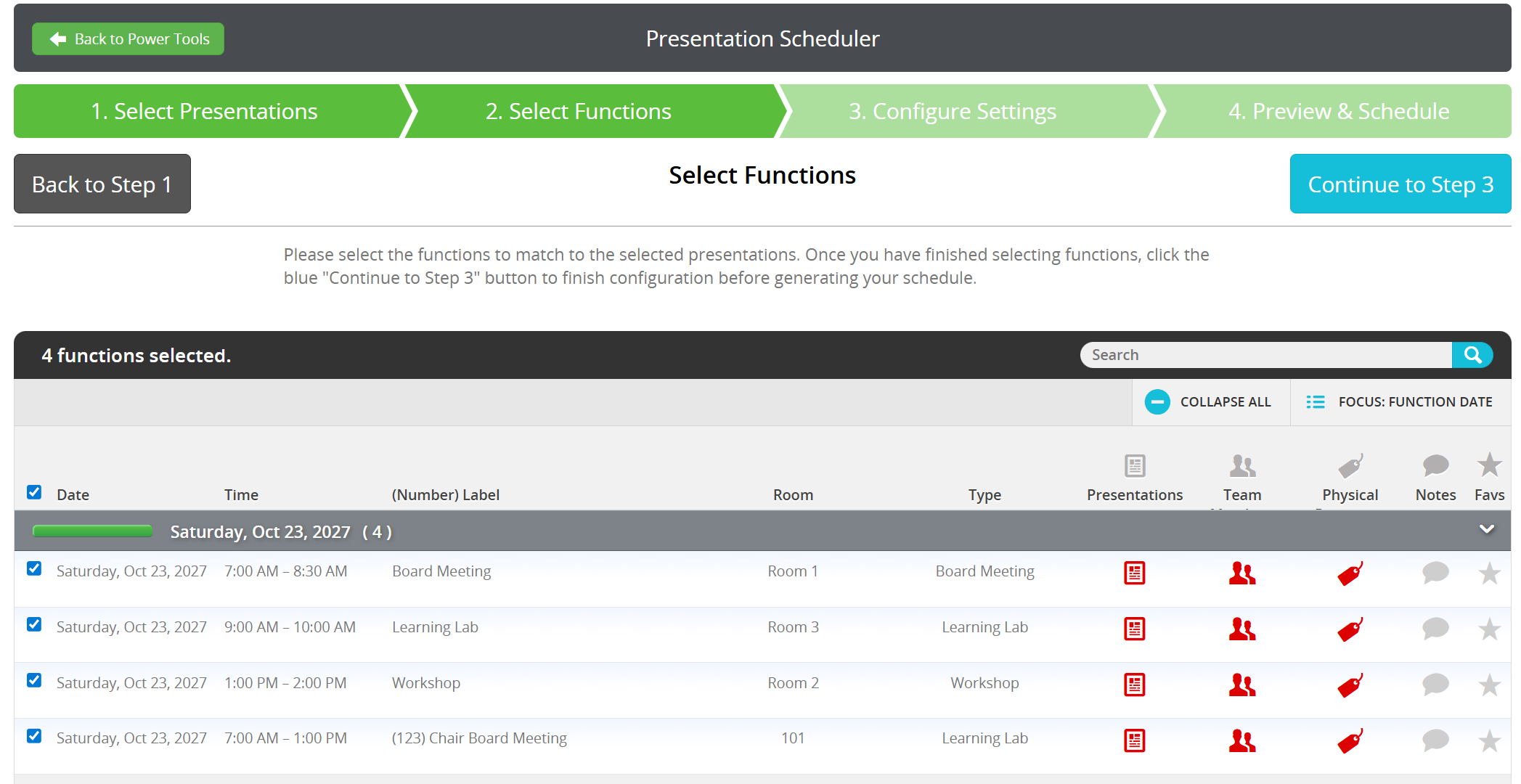Screen dimensions: 1521x784
Task: Jump to step 3 Configure Settings
Action: click(952, 111)
